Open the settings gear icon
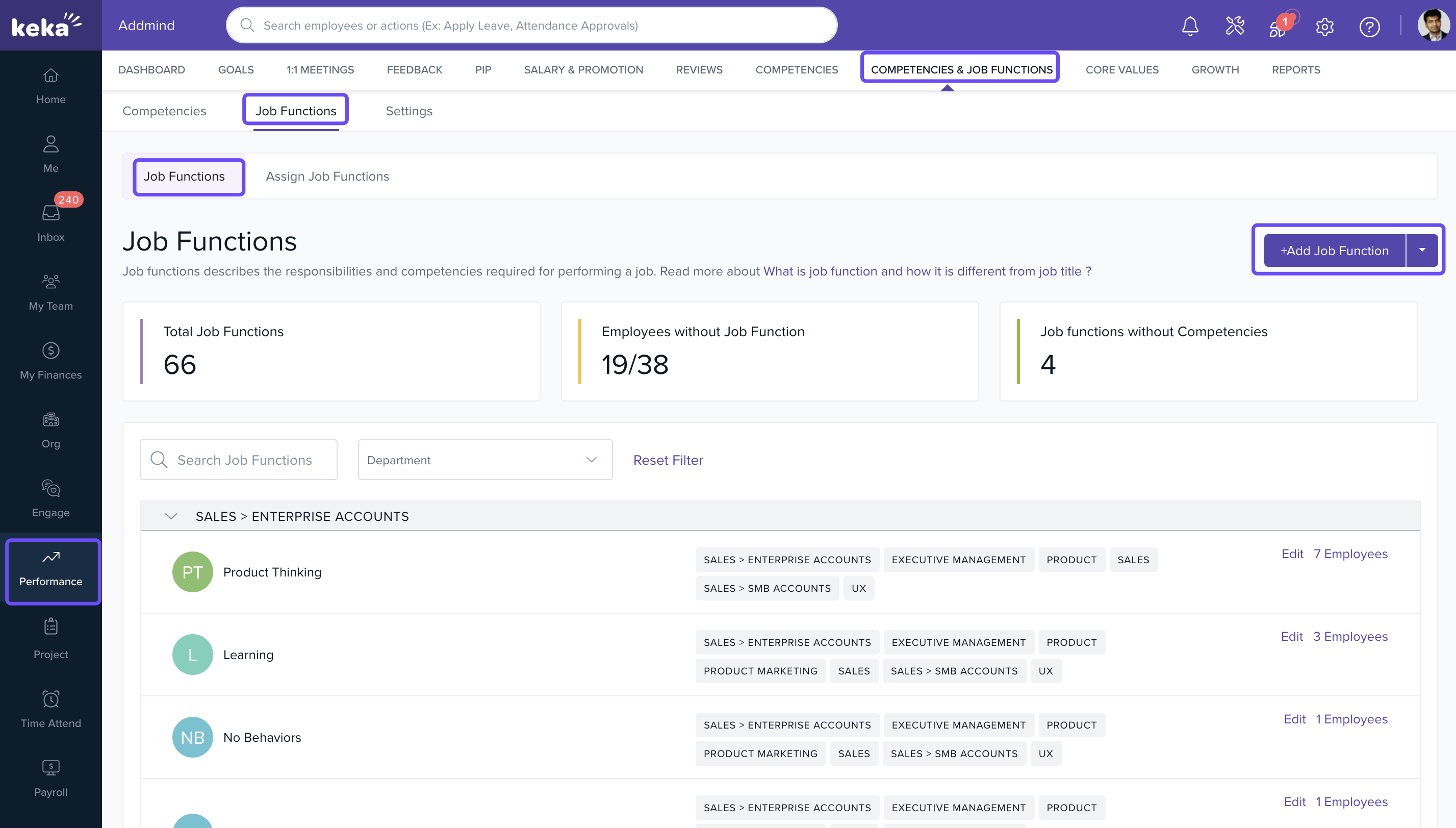Screen dimensions: 1456x828 pyautogui.click(x=1324, y=26)
